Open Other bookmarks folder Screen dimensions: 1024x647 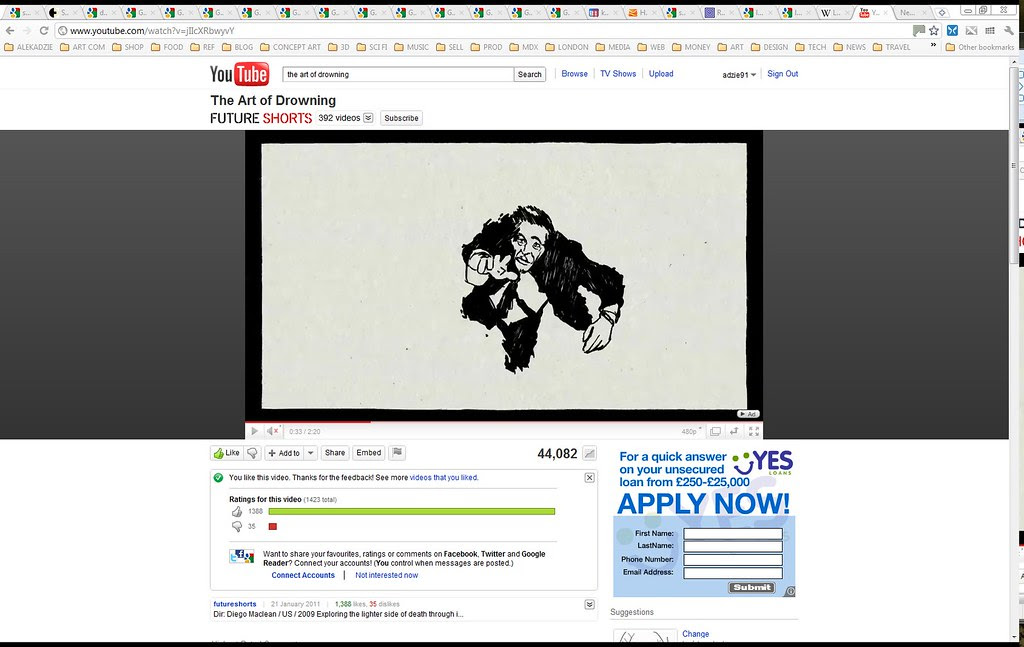click(x=980, y=47)
